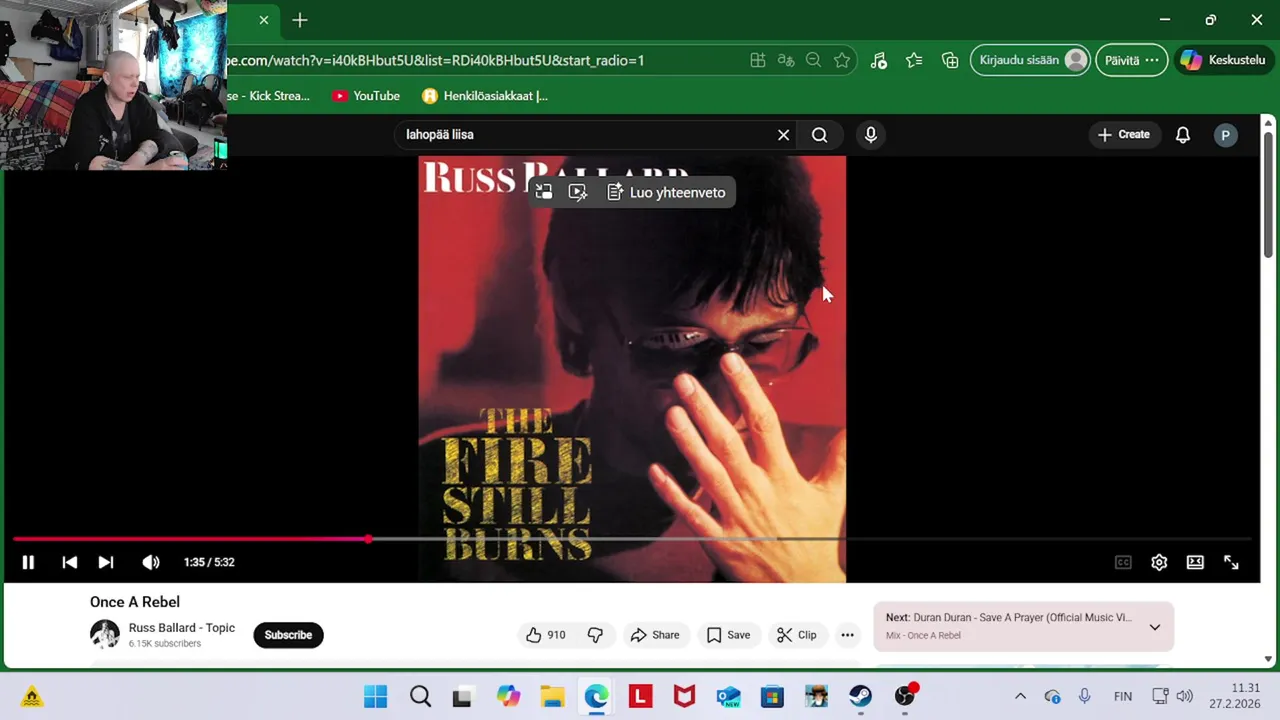
Task: Open picture-in-picture from video overlay
Action: tap(544, 192)
